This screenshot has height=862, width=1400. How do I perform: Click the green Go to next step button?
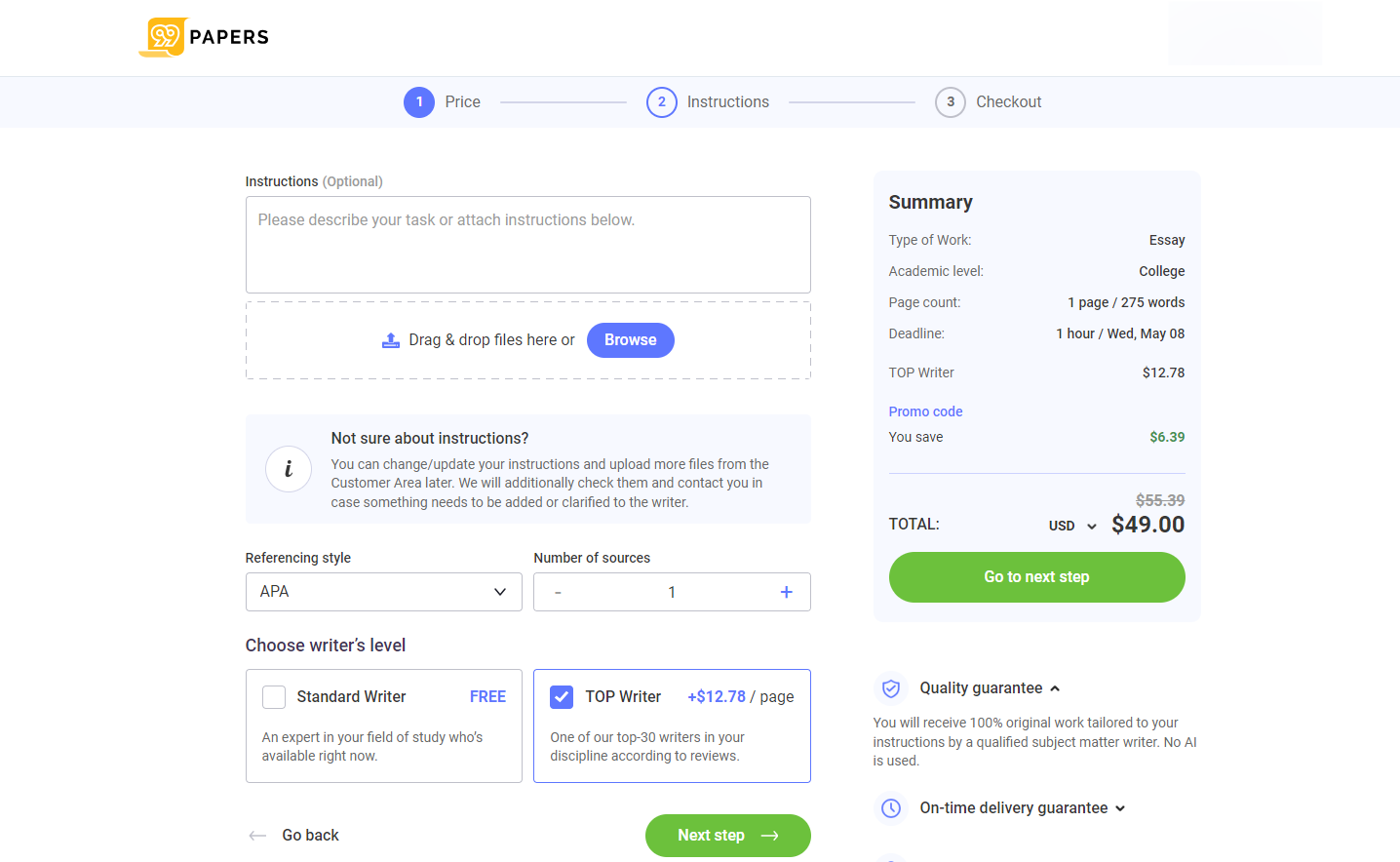click(x=1036, y=577)
